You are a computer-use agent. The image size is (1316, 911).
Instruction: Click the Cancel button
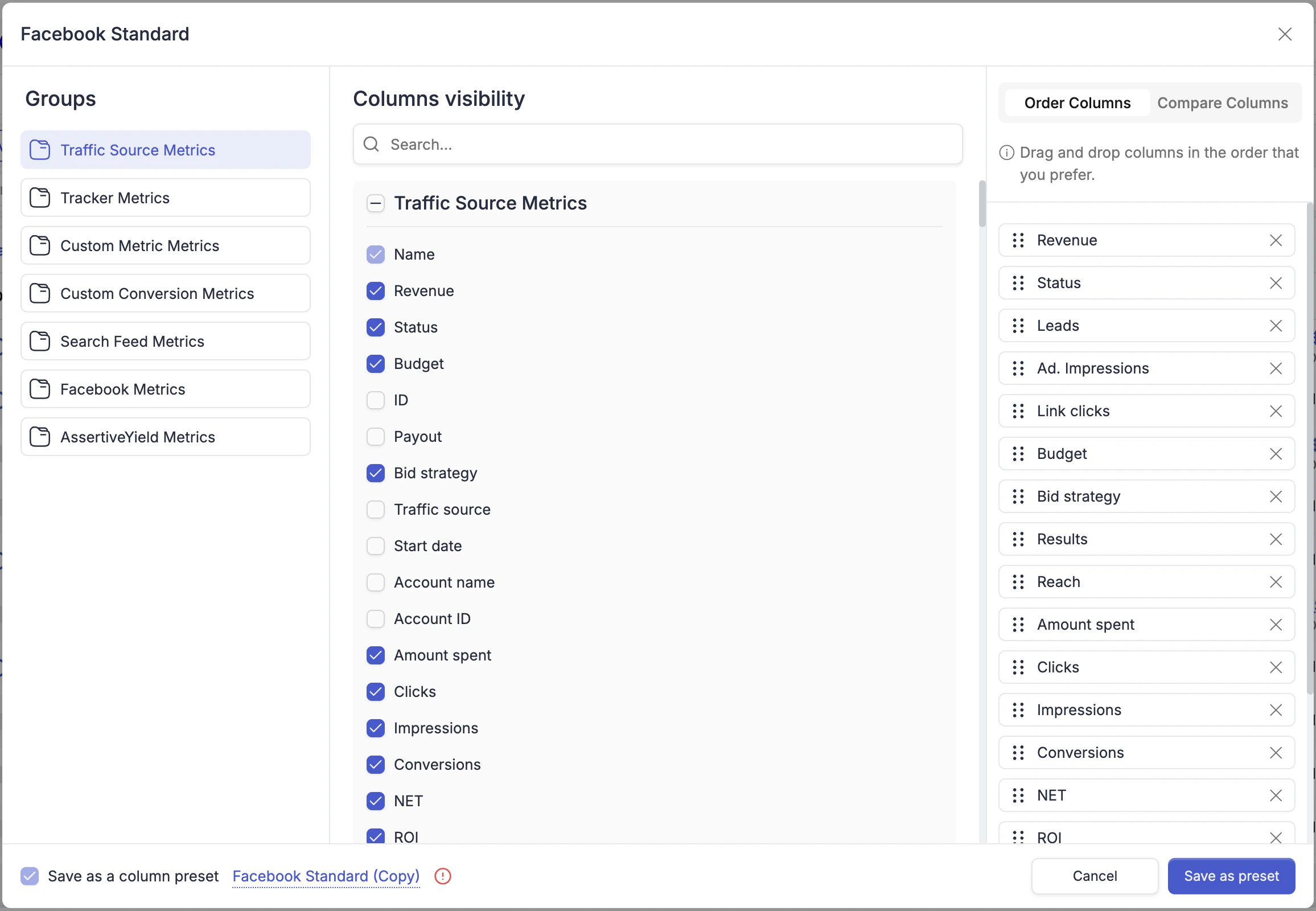click(x=1095, y=876)
